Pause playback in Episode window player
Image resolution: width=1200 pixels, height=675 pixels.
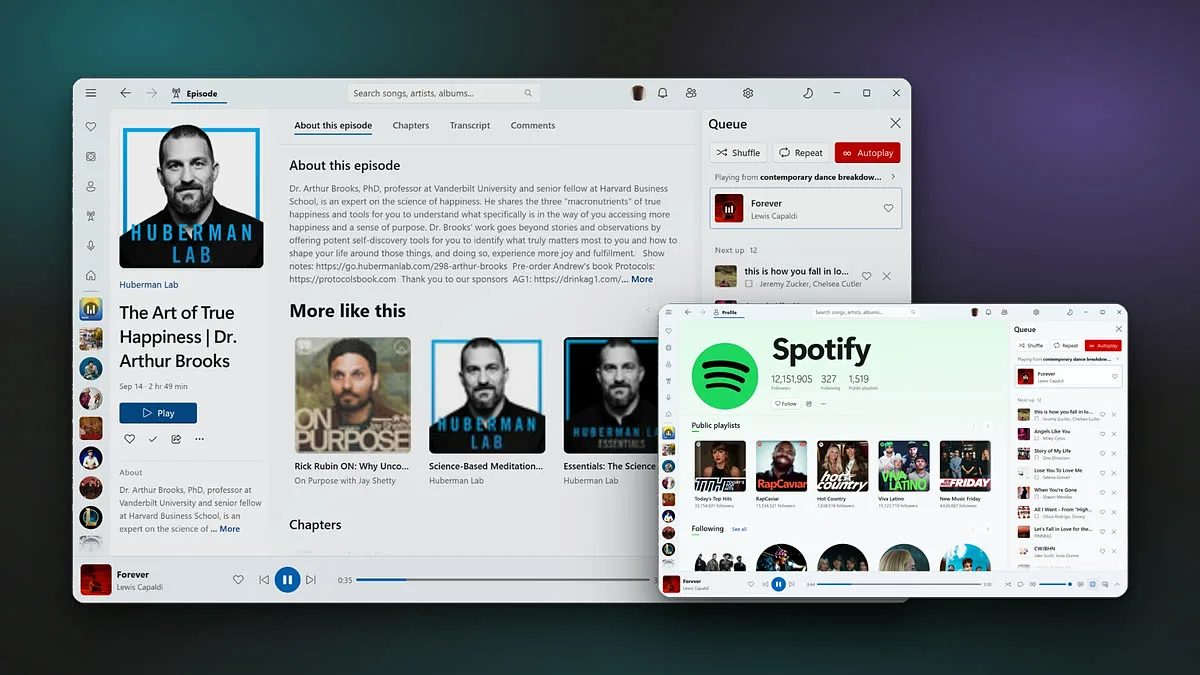[x=287, y=579]
